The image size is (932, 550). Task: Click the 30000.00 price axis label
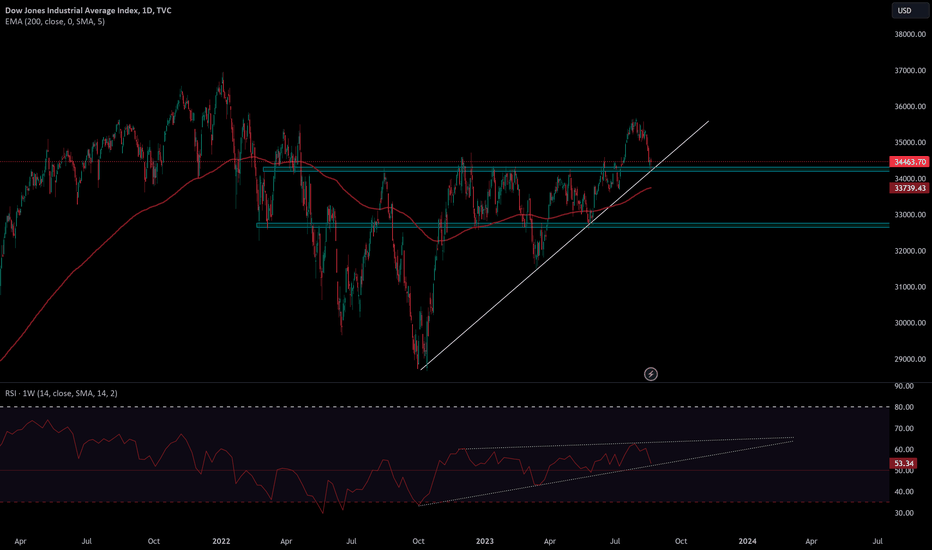(910, 323)
